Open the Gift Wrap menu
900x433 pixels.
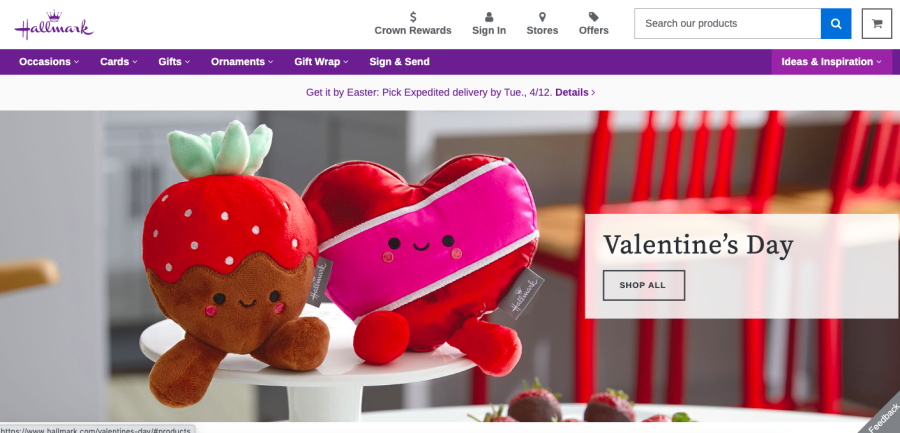click(321, 61)
